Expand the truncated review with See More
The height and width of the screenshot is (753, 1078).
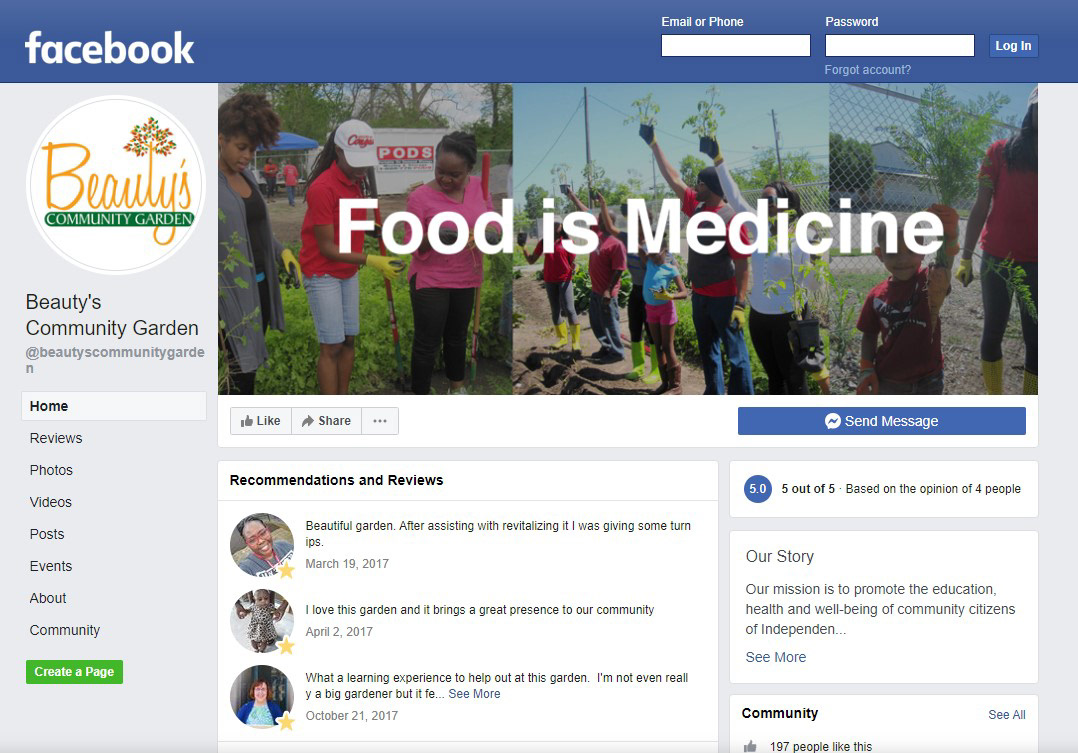pyautogui.click(x=474, y=694)
